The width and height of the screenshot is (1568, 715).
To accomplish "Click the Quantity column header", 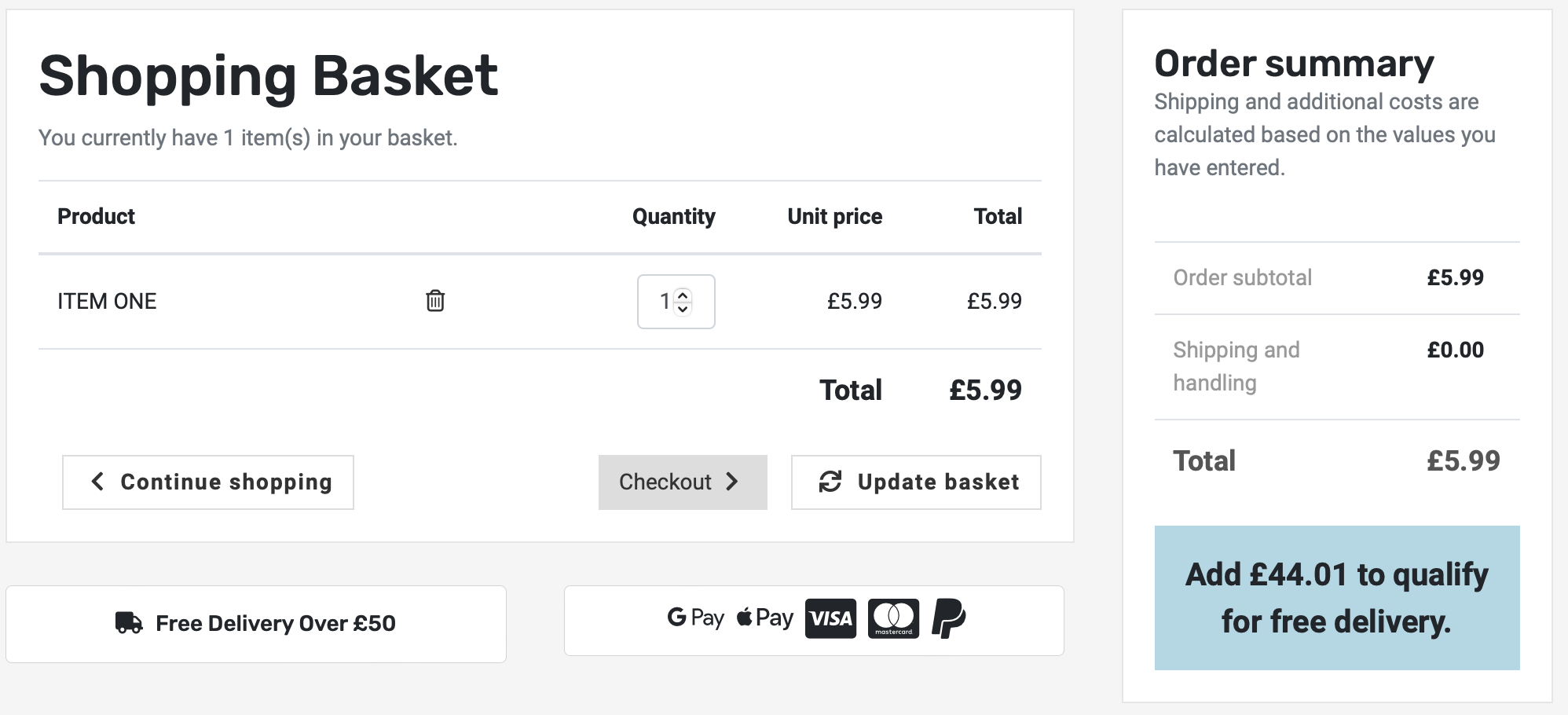I will [x=674, y=217].
